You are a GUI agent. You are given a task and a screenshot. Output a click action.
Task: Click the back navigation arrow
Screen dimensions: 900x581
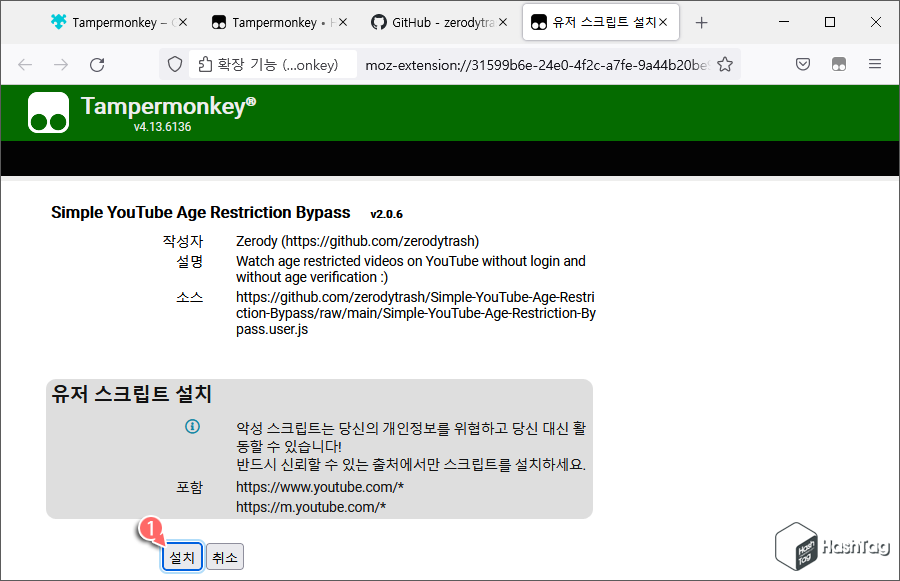pyautogui.click(x=24, y=63)
